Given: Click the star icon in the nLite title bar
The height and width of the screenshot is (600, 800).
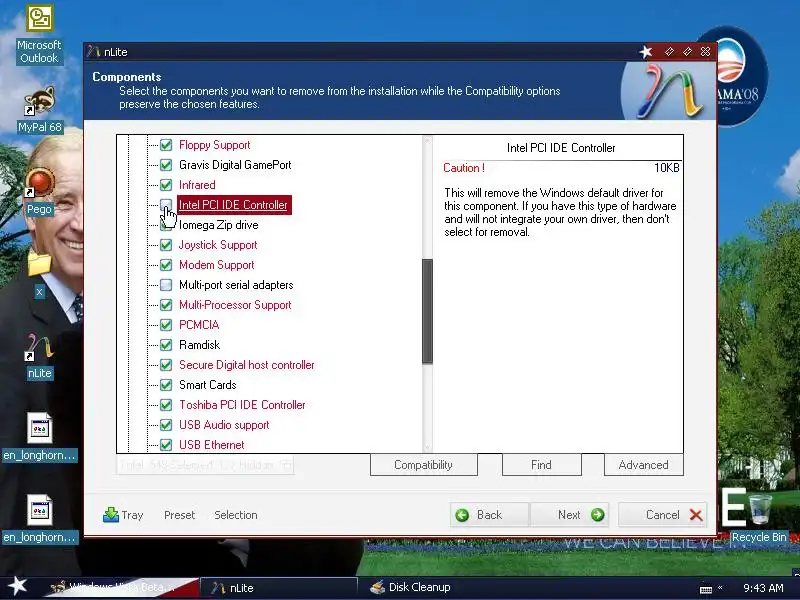Looking at the screenshot, I should point(646,52).
